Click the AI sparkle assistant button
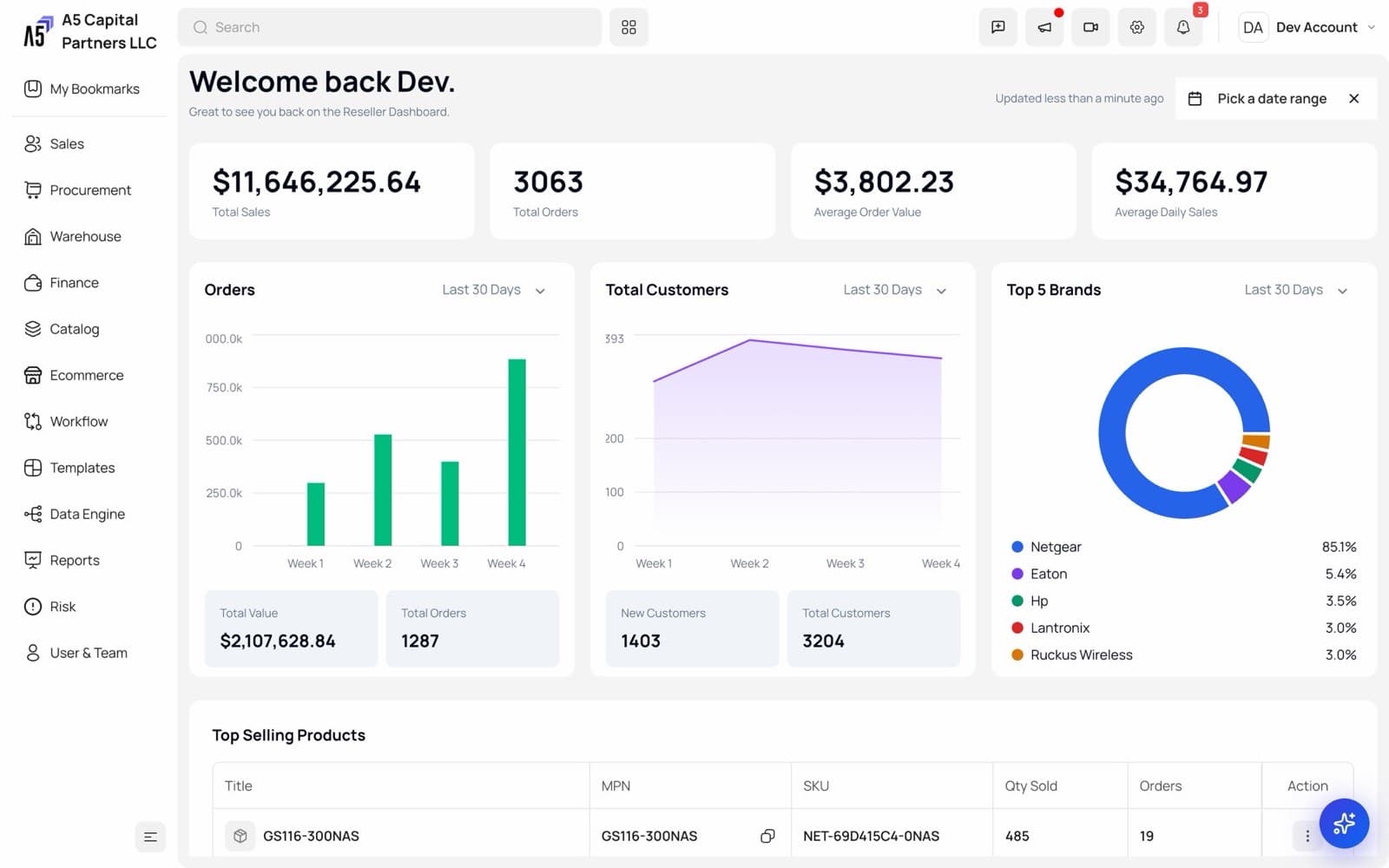Viewport: 1389px width, 868px height. pyautogui.click(x=1344, y=823)
